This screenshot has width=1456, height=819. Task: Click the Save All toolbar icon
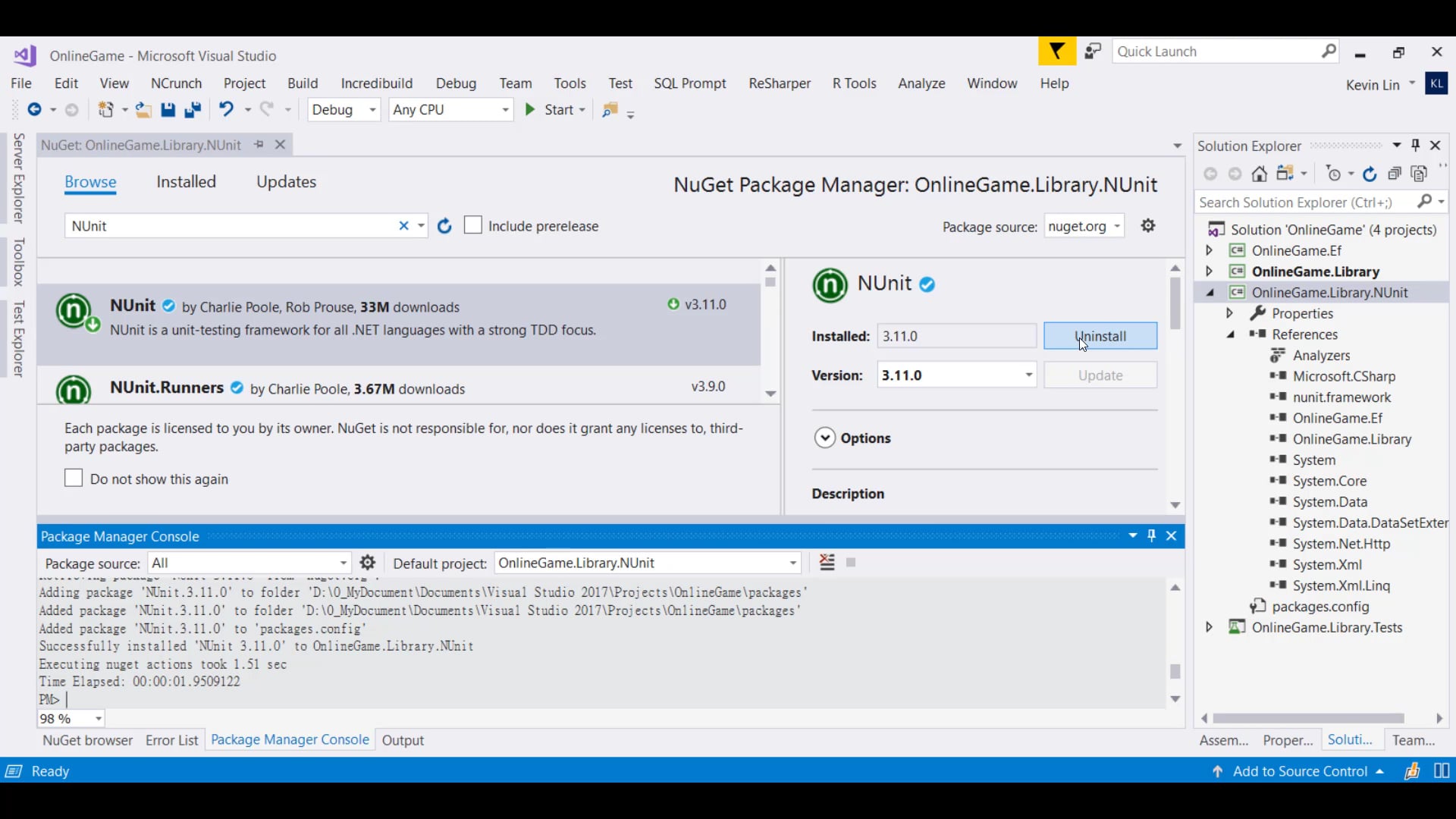[x=193, y=110]
